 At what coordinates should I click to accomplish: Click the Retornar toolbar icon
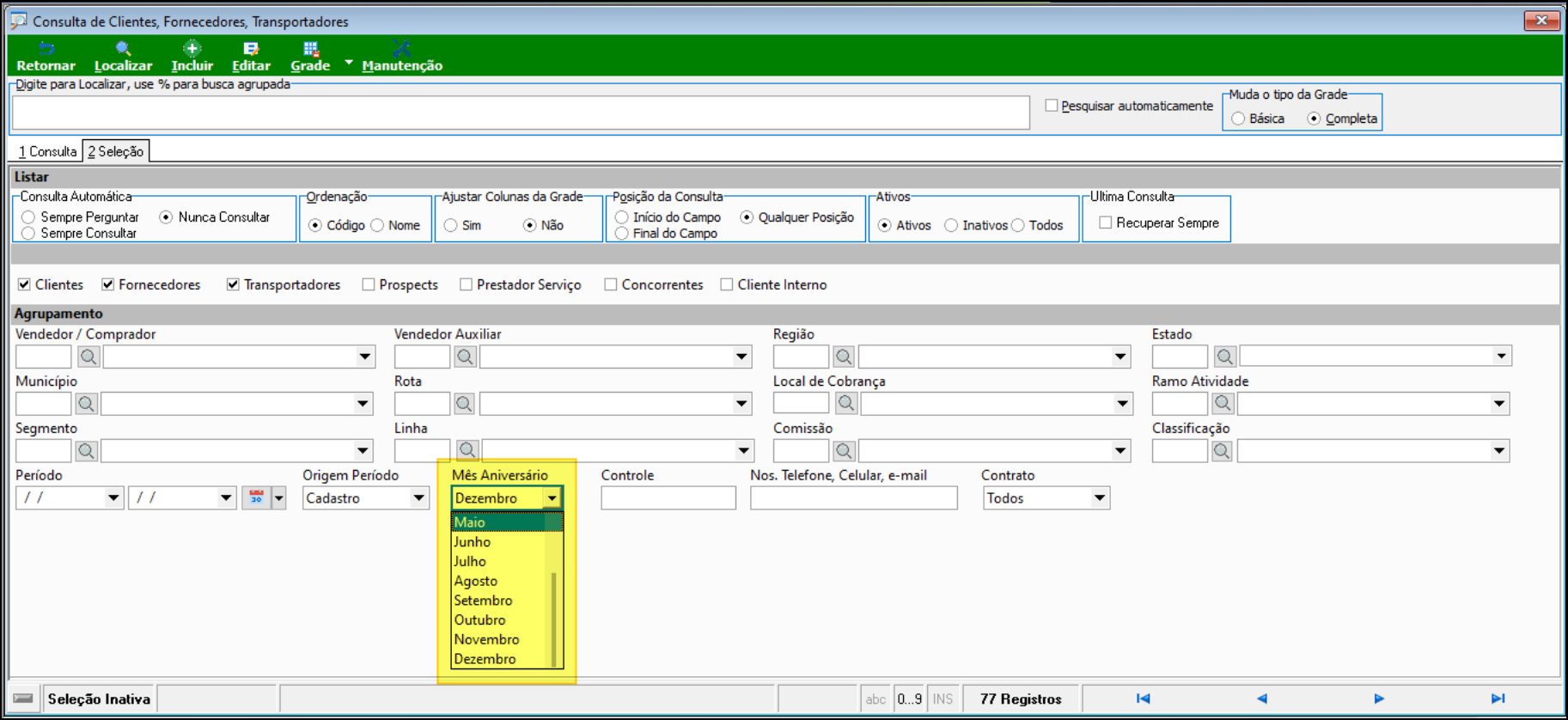coord(46,48)
